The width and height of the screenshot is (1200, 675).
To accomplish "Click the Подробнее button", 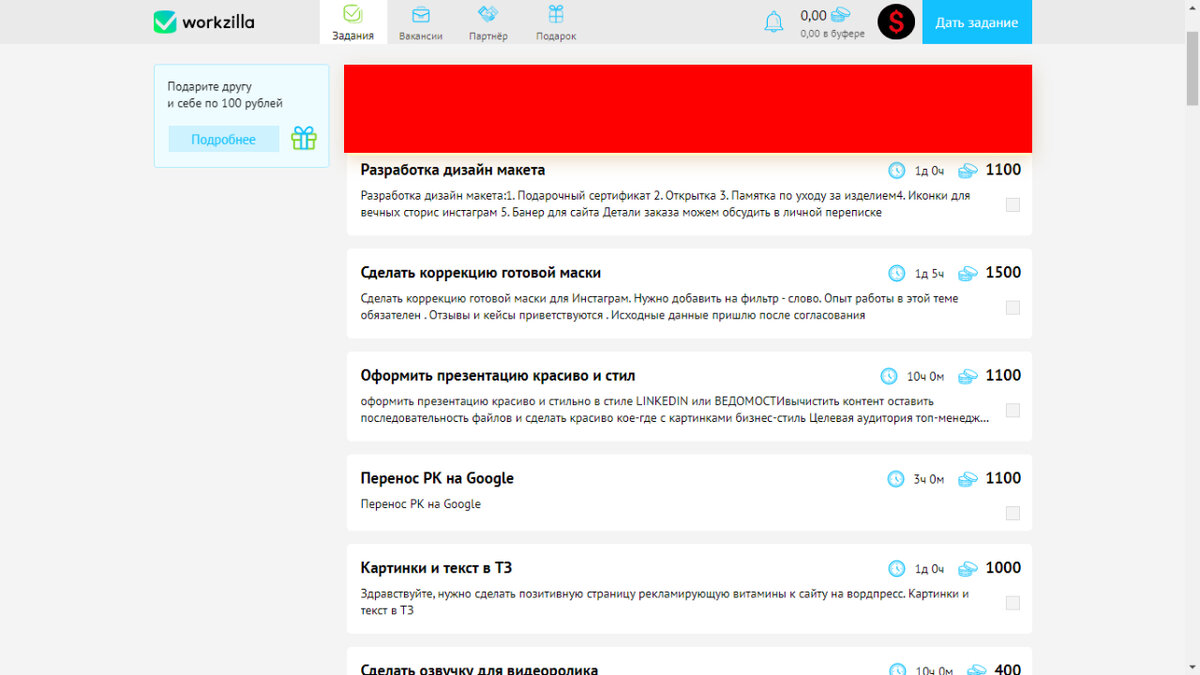I will 223,139.
